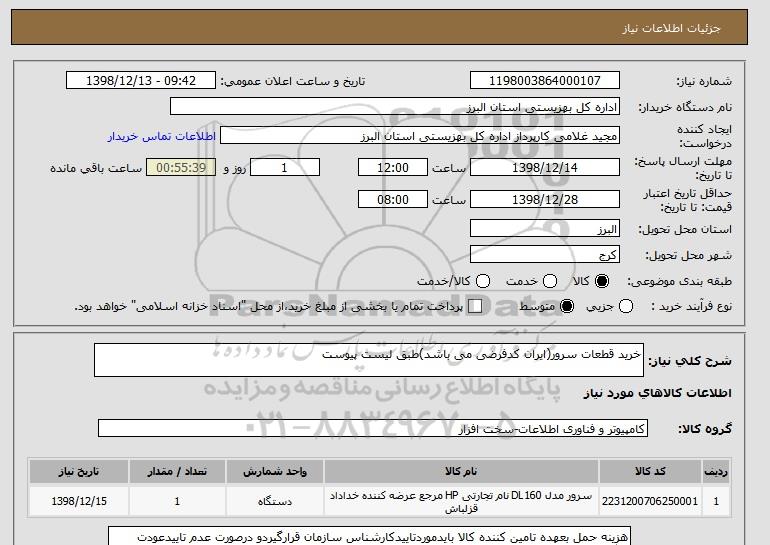Click the delivery city کرج field

coord(545,254)
